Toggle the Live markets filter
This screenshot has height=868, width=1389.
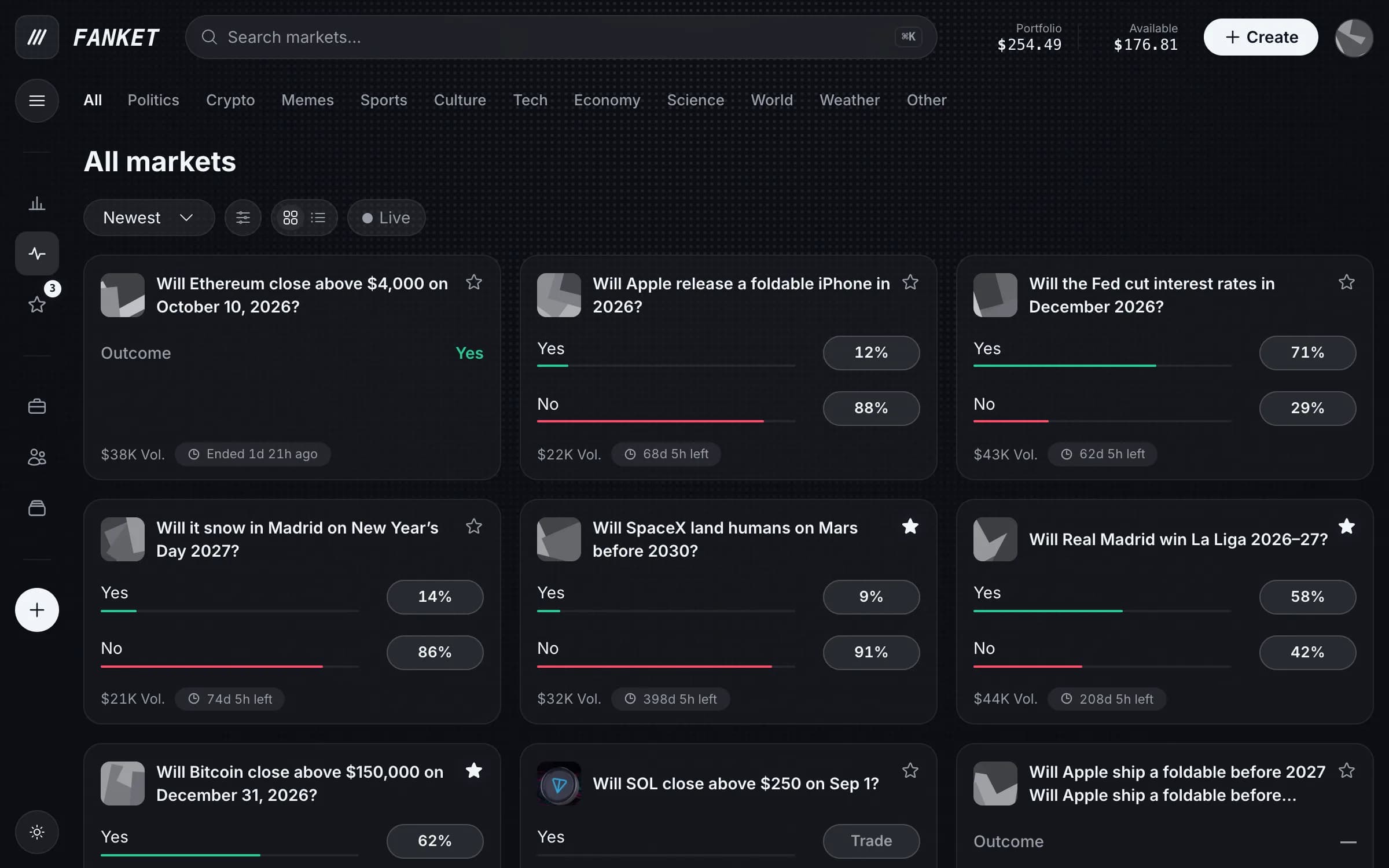386,218
